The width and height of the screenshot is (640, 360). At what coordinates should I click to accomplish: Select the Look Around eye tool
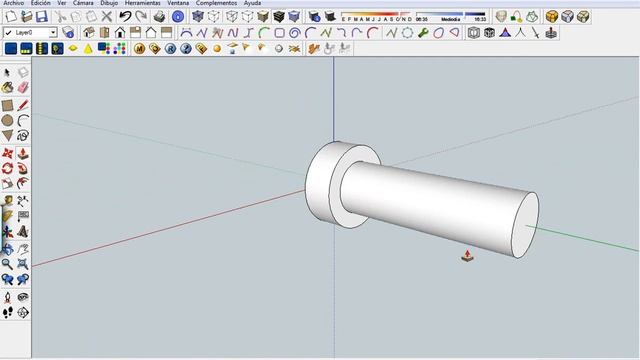tap(23, 298)
